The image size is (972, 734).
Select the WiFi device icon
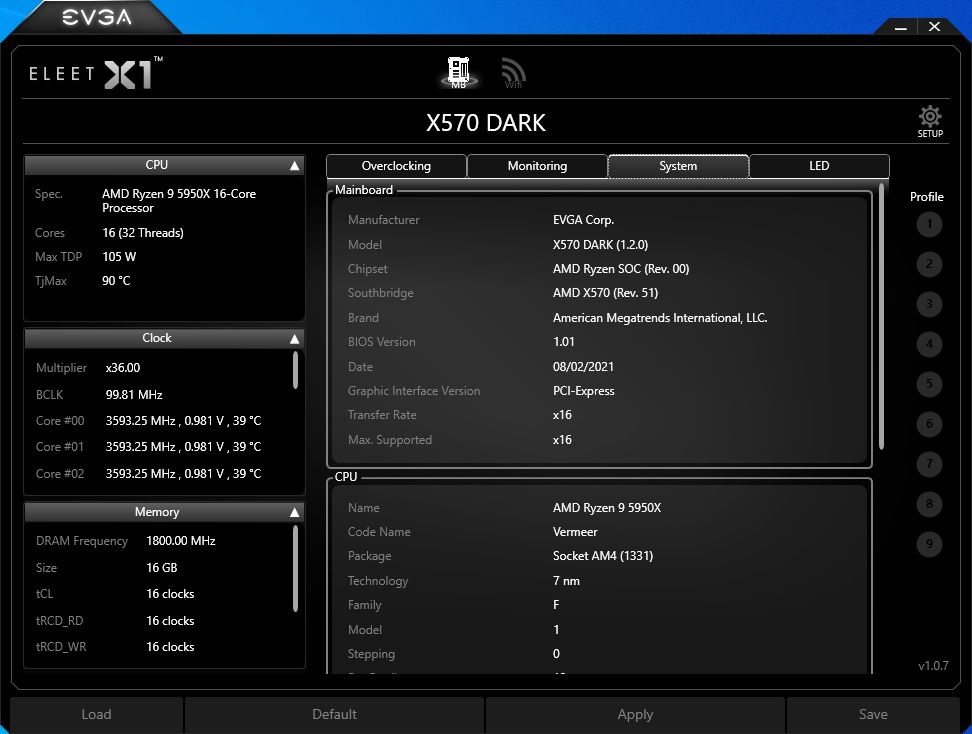(513, 73)
